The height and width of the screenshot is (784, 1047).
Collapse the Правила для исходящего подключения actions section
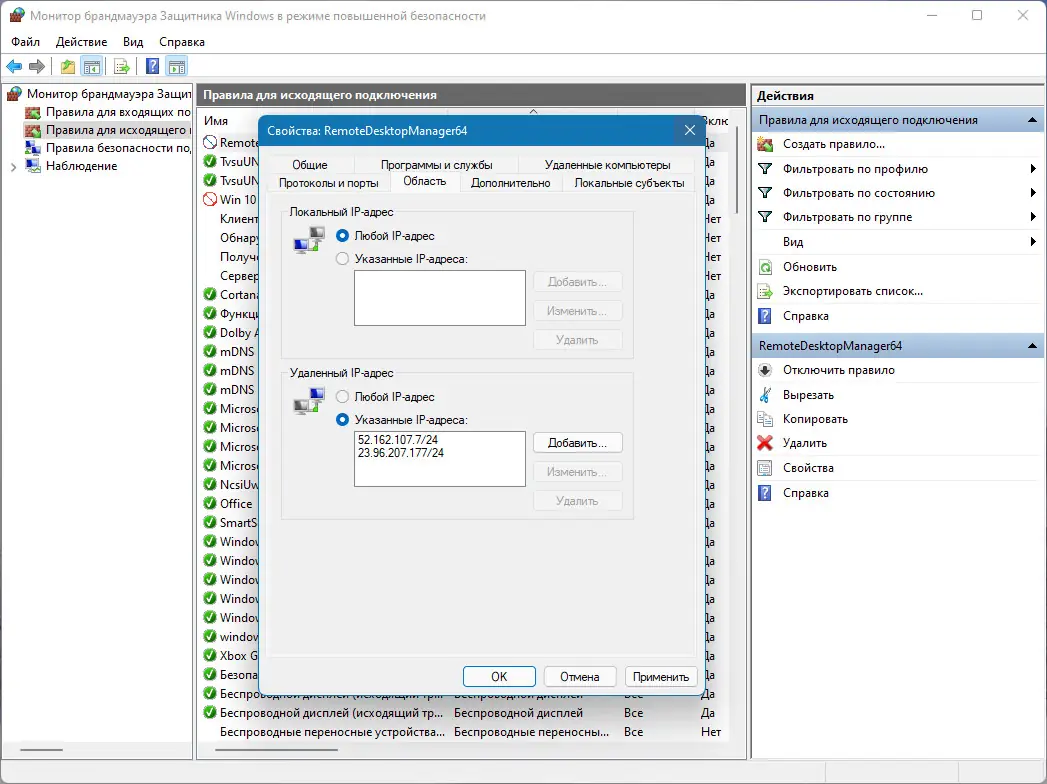(1032, 120)
